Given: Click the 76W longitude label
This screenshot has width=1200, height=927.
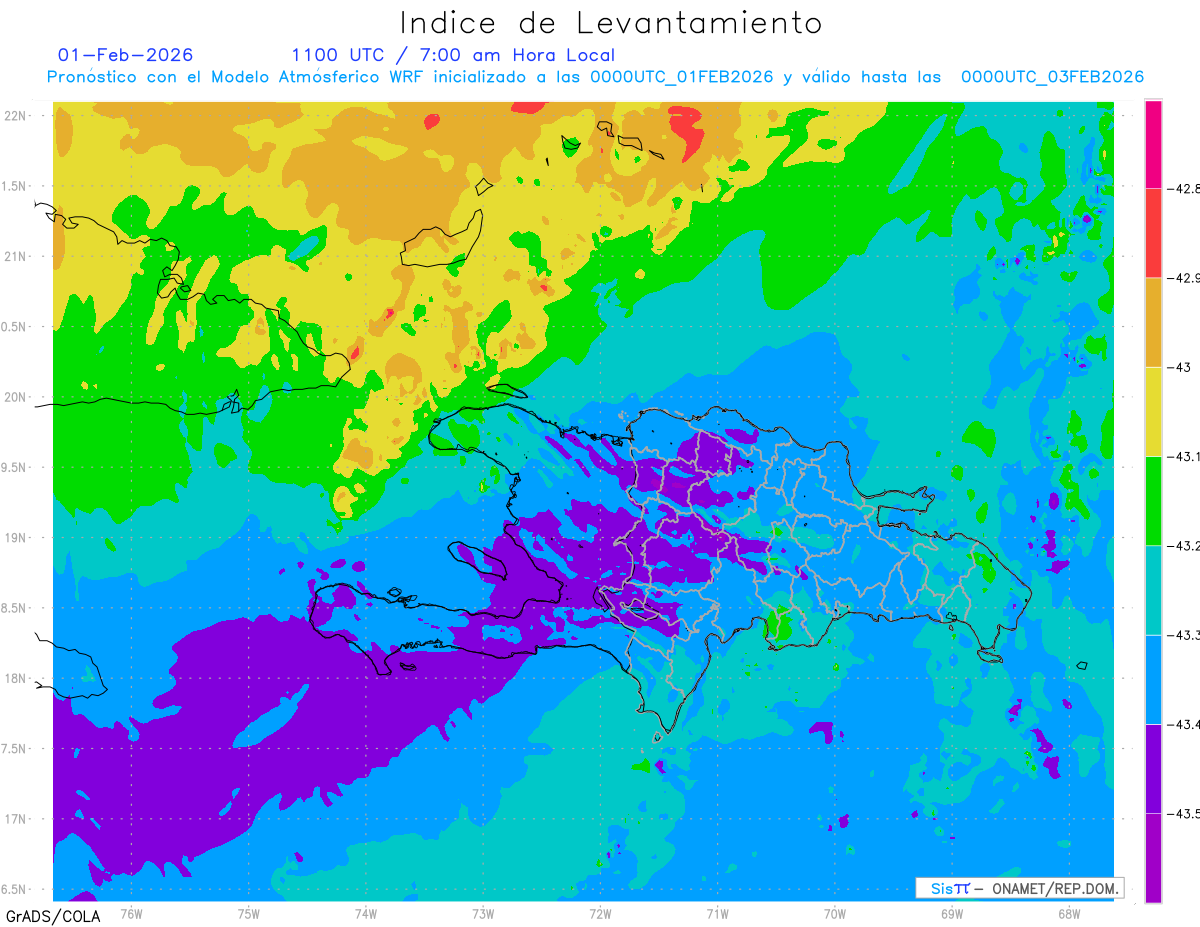Looking at the screenshot, I should point(131,913).
